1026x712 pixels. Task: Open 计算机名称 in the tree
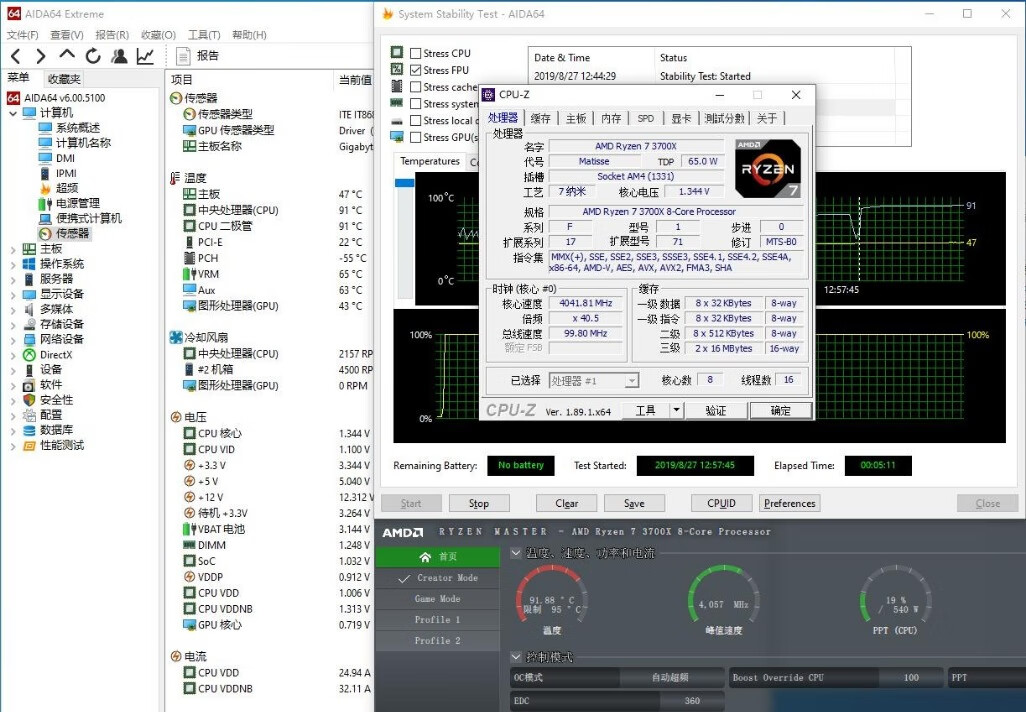pos(83,143)
